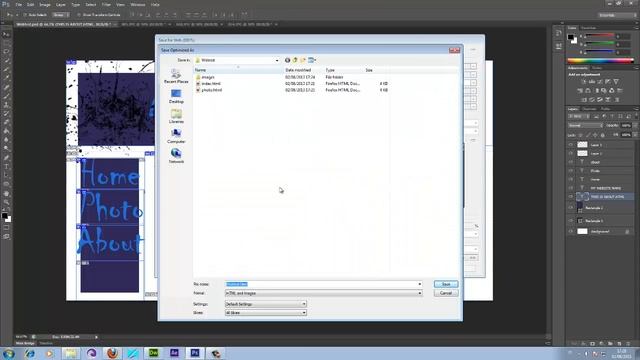
Task: Open After Effects from the taskbar
Action: tap(174, 353)
